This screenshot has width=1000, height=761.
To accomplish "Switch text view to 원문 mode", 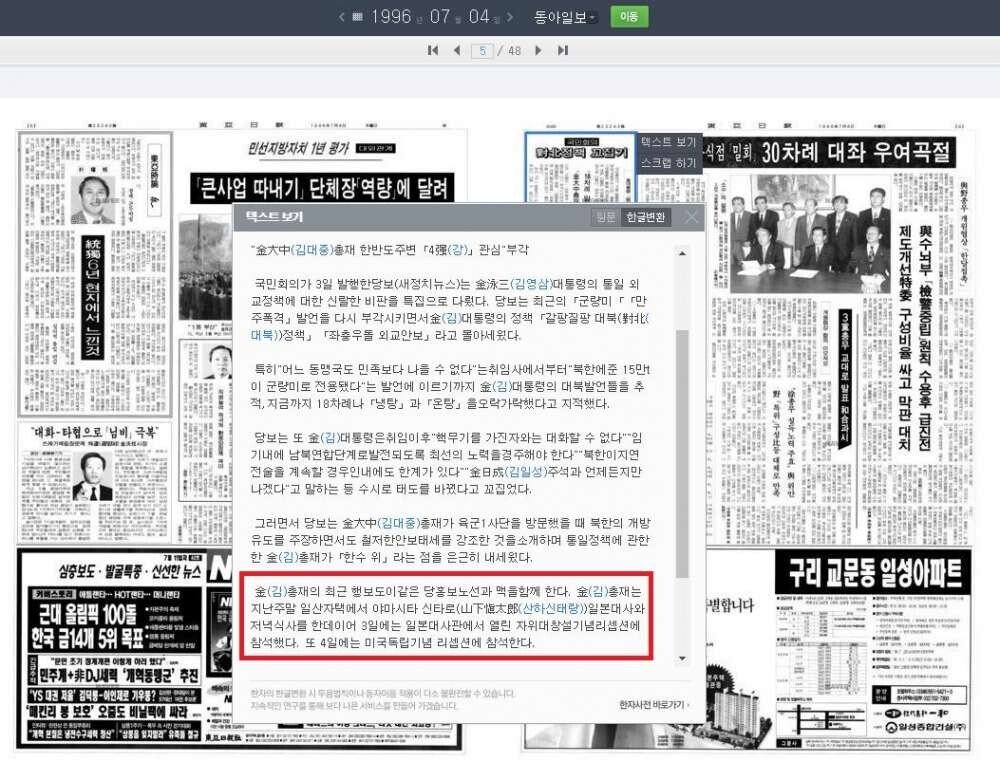I will pos(606,218).
